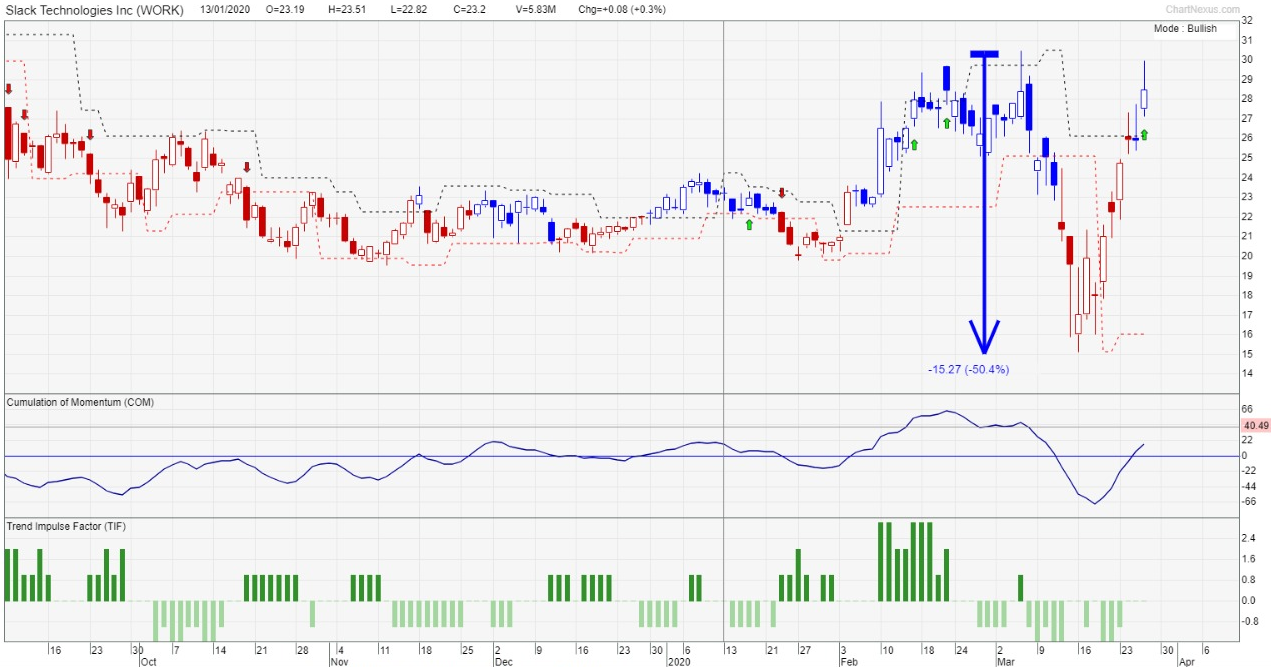Click the change readout Chg=+0.08 (+0.3%)
Viewport: 1271px width, 667px height.
(624, 9)
